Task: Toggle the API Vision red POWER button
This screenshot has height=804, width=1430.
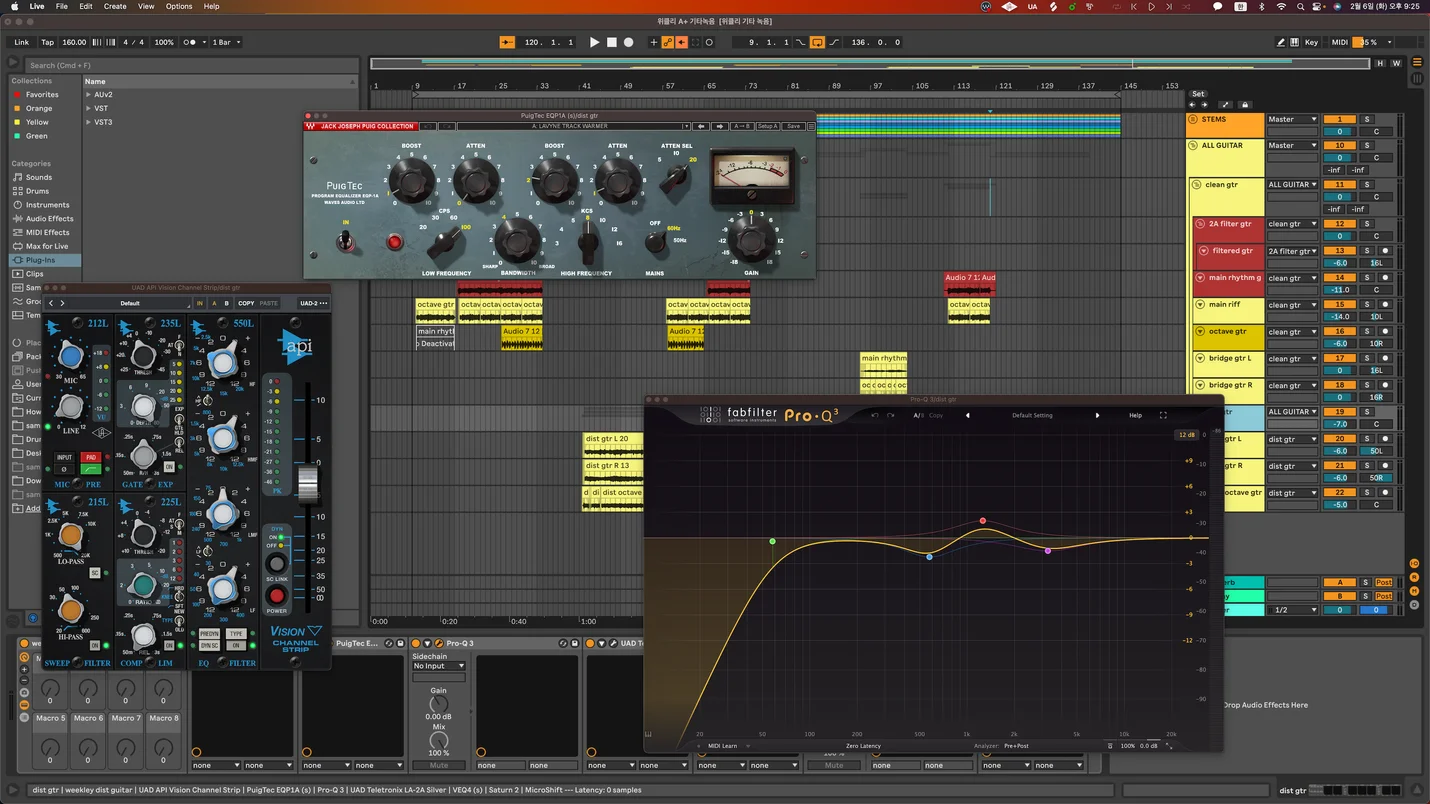Action: pos(277,596)
